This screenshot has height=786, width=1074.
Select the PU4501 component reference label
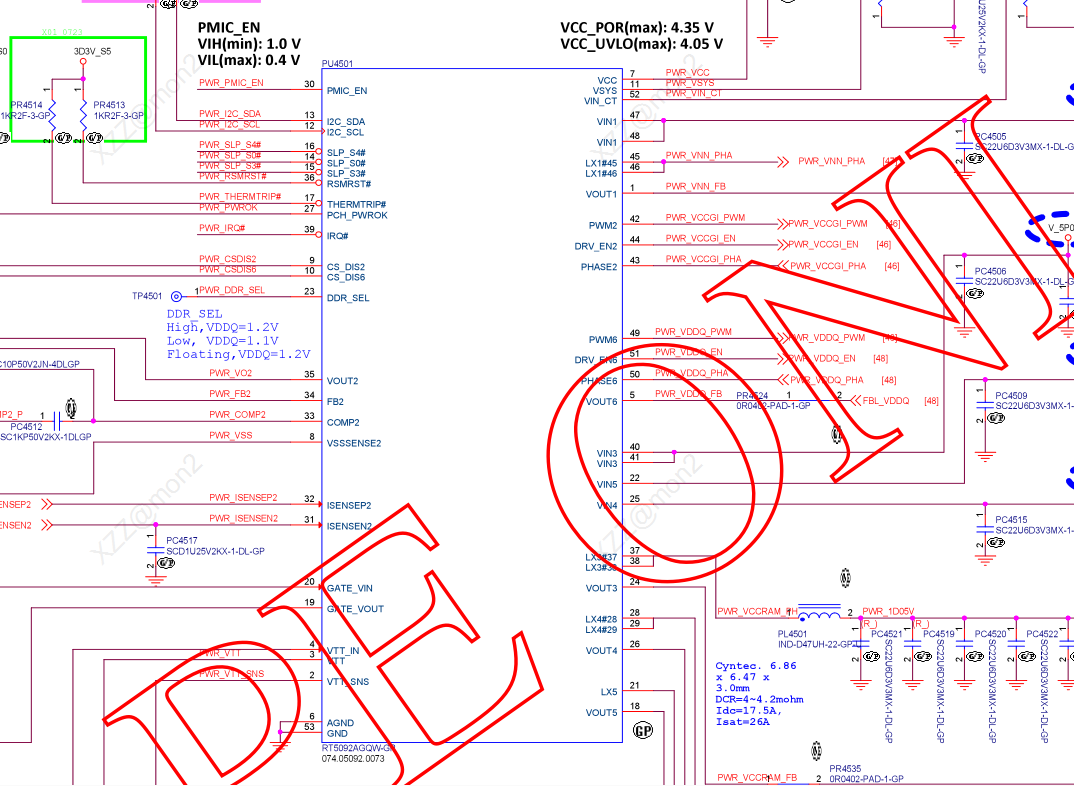338,64
